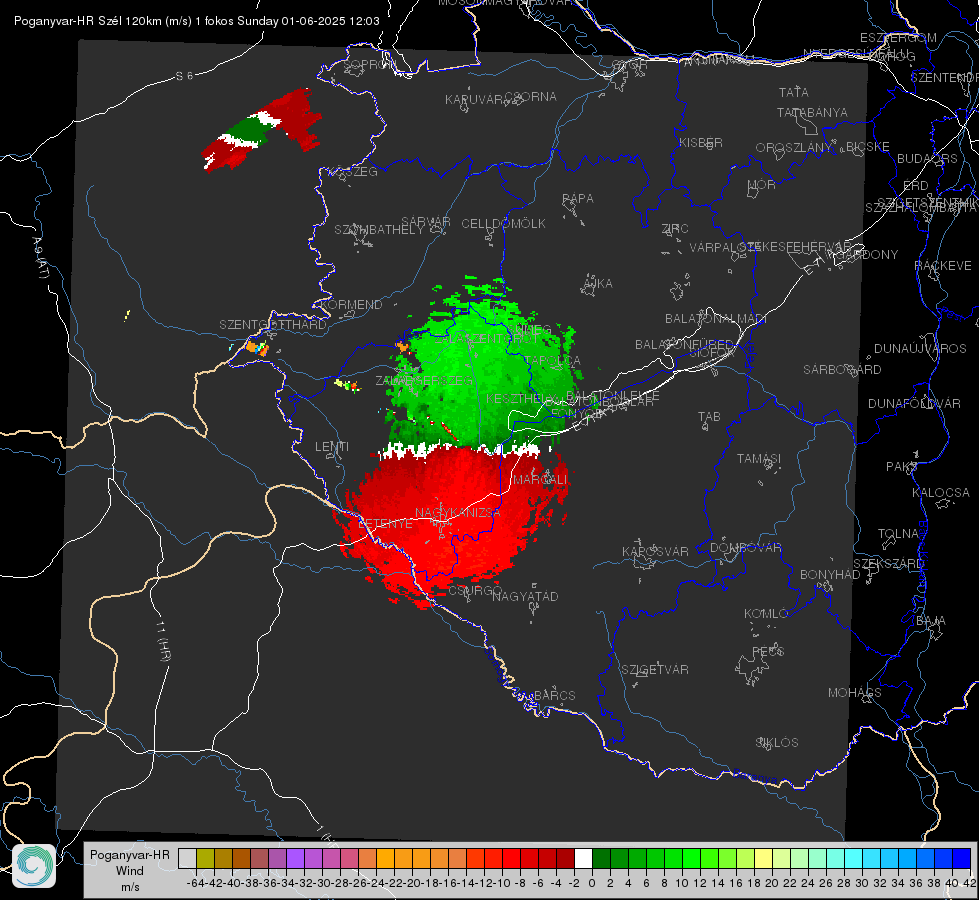
Task: Click the olive swatch labeled -64
Action: [x=205, y=858]
